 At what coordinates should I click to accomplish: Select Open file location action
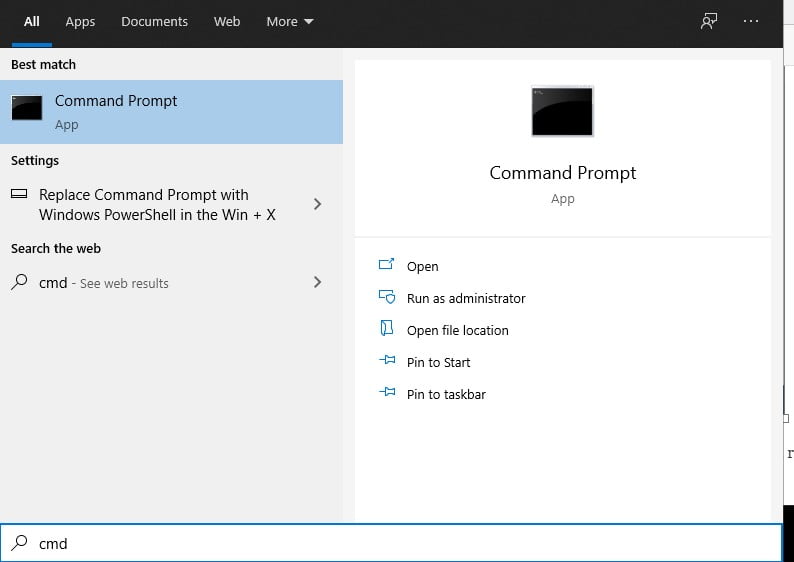tap(457, 330)
